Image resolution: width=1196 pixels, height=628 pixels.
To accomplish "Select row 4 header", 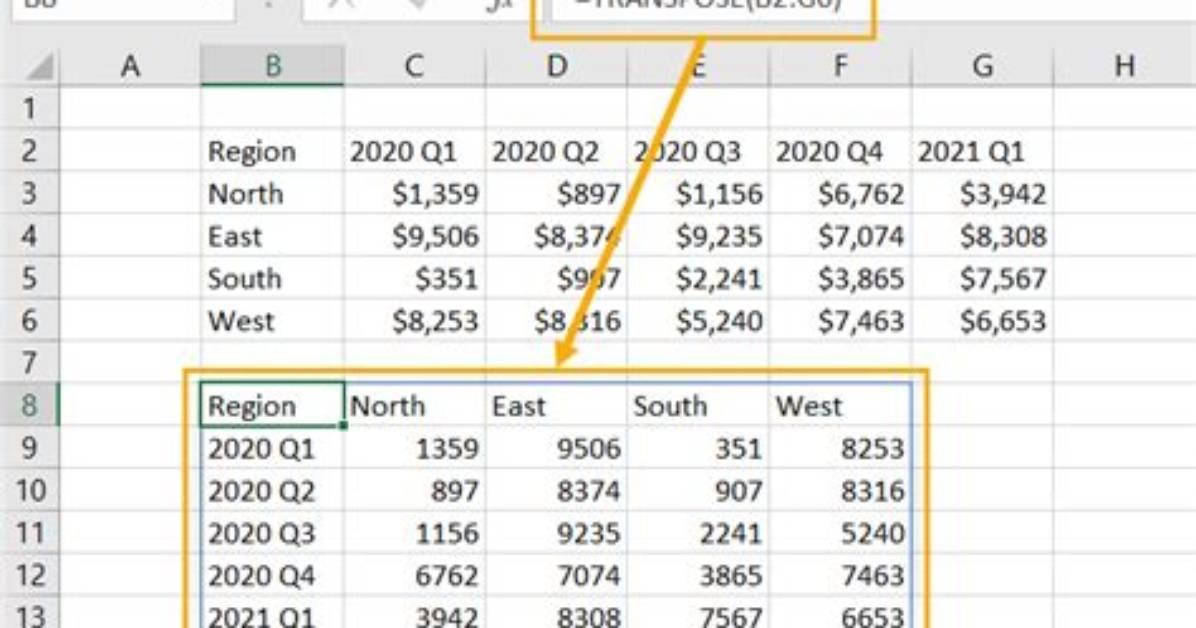I will (30, 236).
